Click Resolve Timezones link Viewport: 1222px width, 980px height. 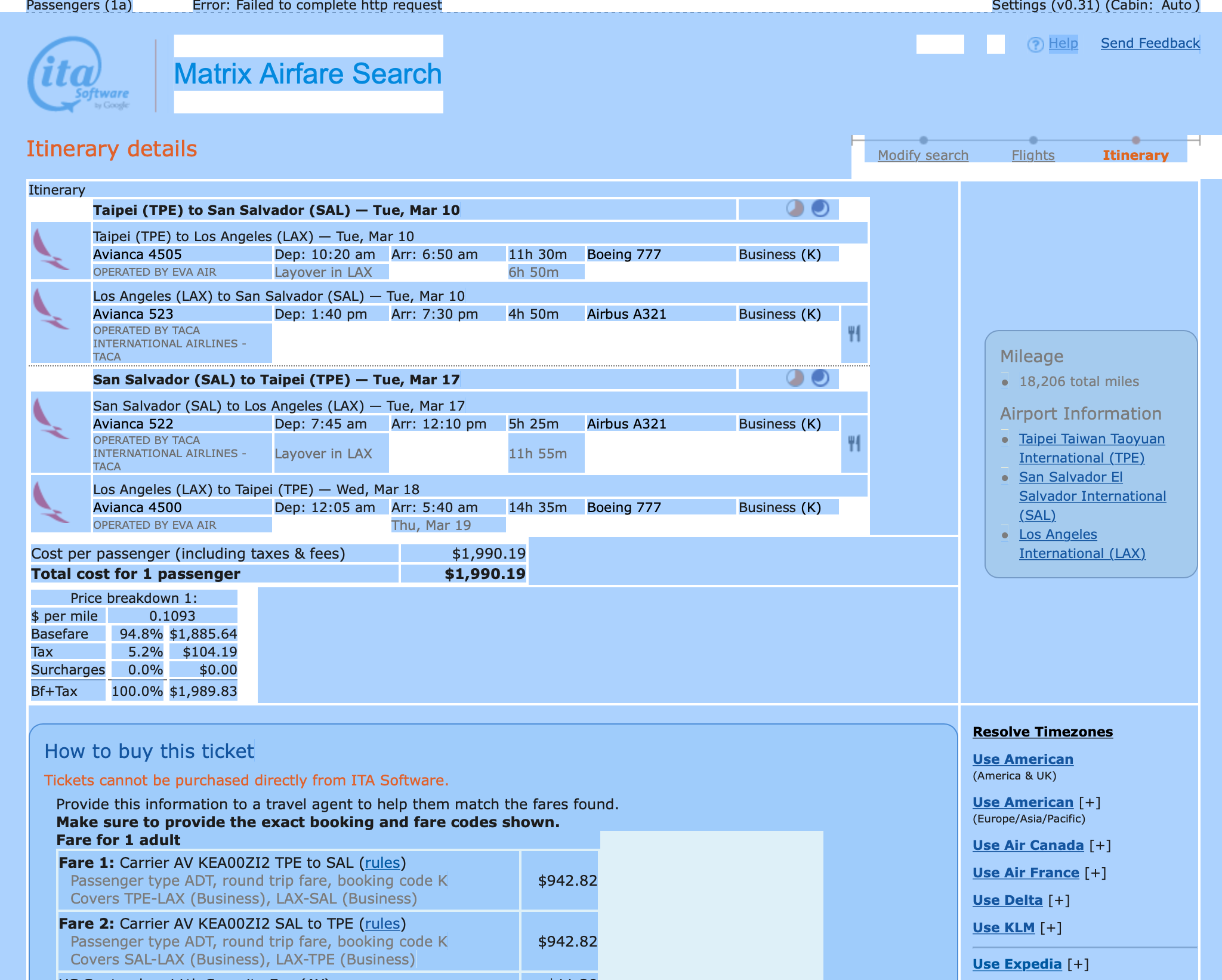pos(1042,732)
